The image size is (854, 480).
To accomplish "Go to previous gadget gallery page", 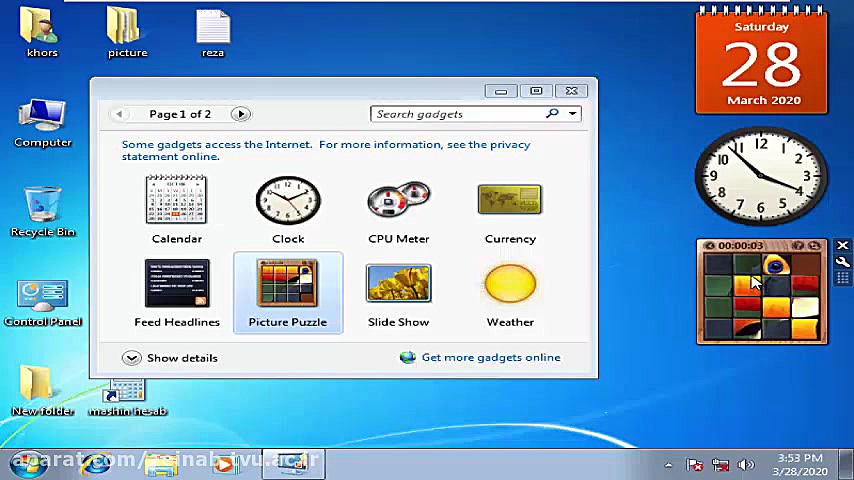I will 119,114.
